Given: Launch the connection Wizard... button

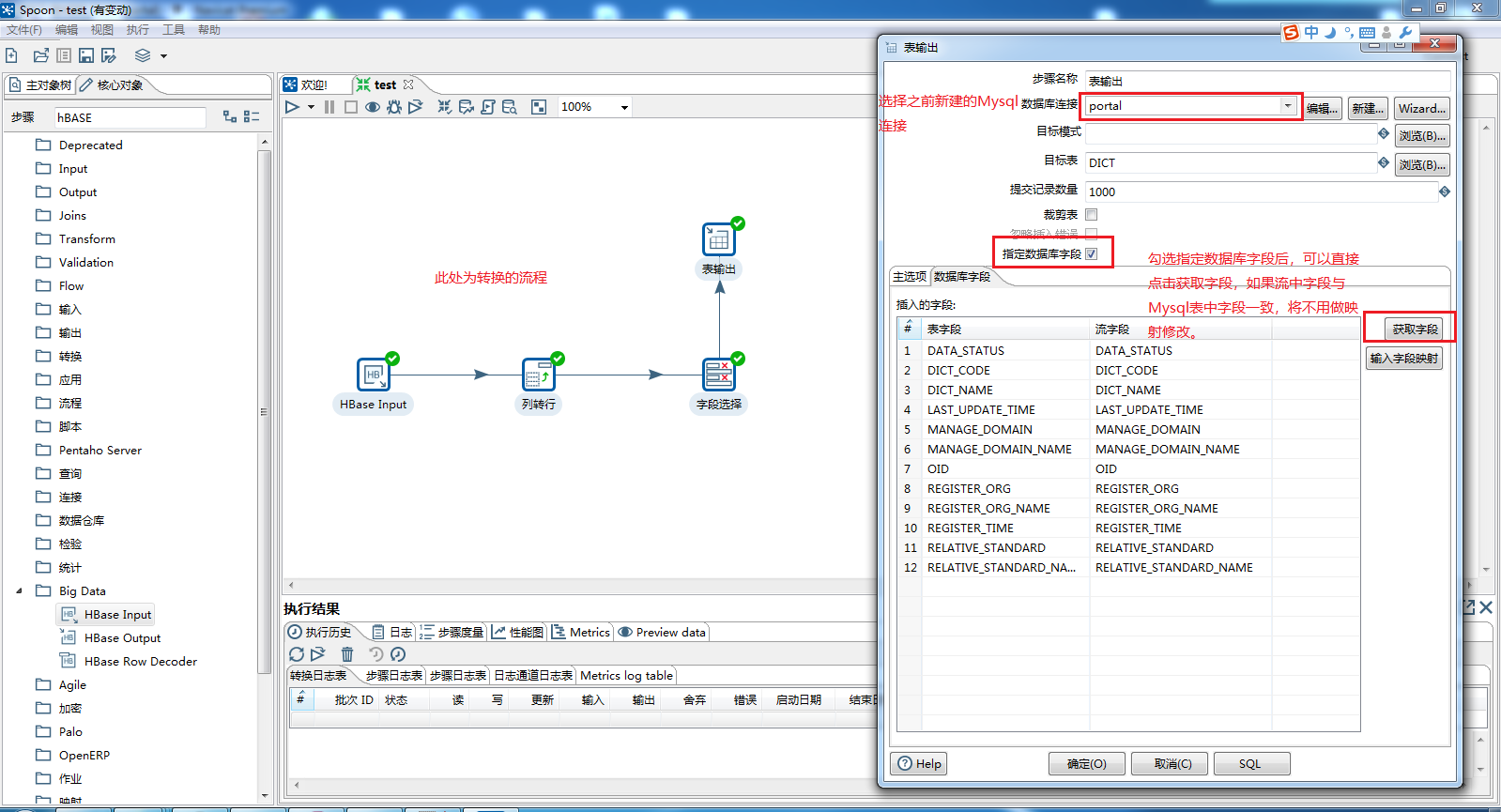Looking at the screenshot, I should click(1421, 109).
